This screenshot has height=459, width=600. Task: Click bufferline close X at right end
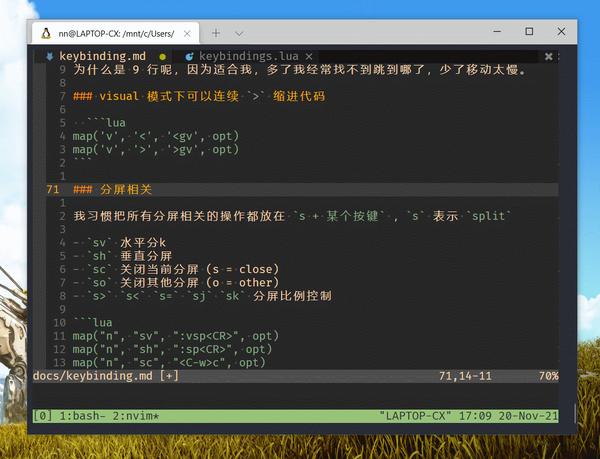[x=548, y=57]
